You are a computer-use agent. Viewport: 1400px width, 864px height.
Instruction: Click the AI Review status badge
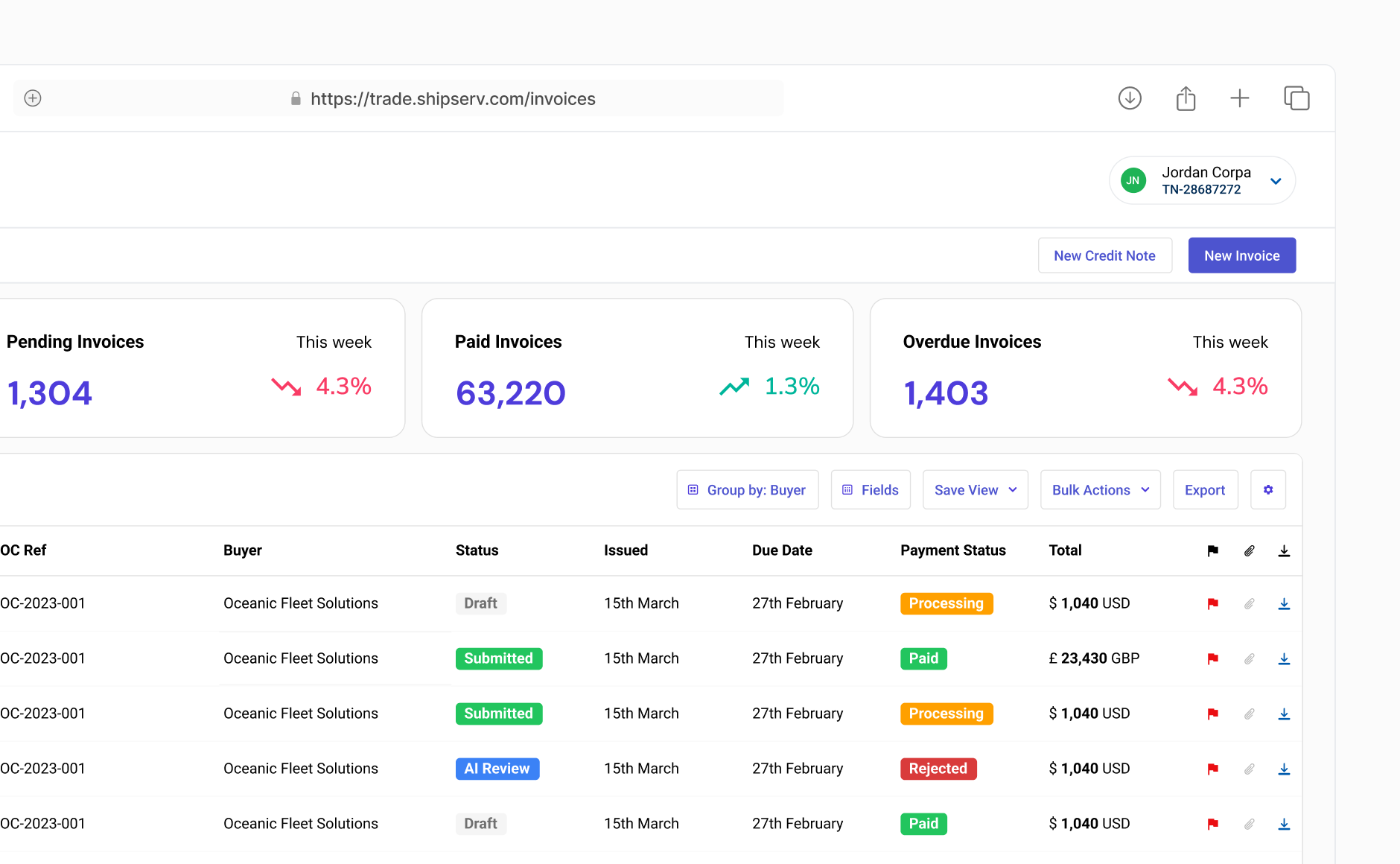[497, 769]
